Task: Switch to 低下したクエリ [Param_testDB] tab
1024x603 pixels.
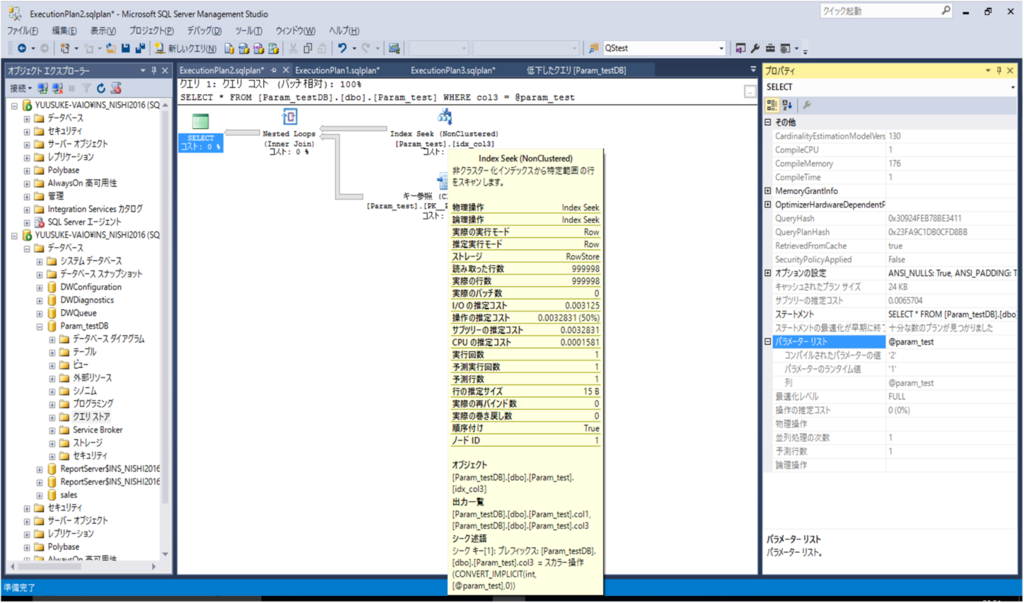Action: coord(577,71)
